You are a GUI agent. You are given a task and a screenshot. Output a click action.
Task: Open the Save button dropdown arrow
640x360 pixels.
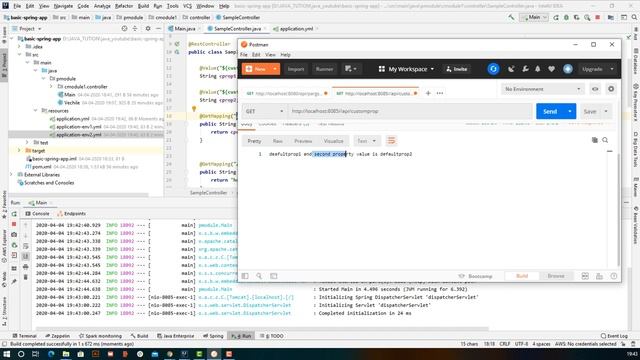click(x=606, y=111)
